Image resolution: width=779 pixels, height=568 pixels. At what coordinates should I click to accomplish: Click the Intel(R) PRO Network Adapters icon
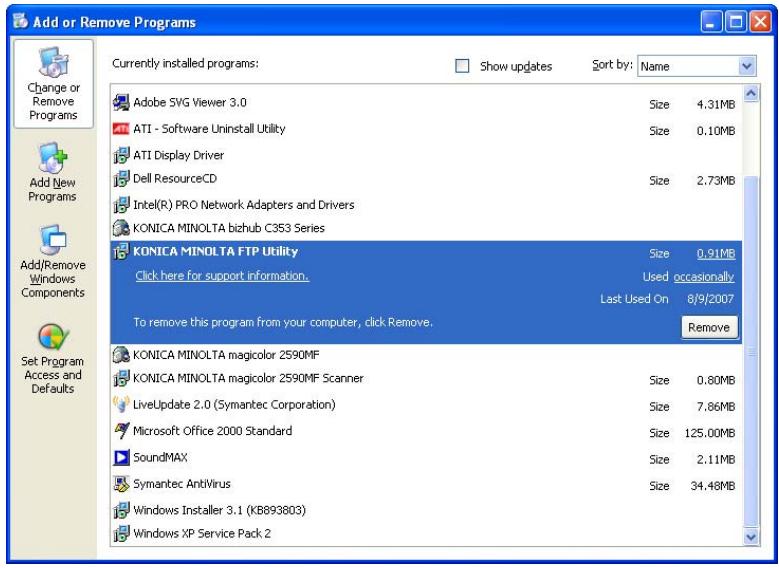pyautogui.click(x=121, y=205)
